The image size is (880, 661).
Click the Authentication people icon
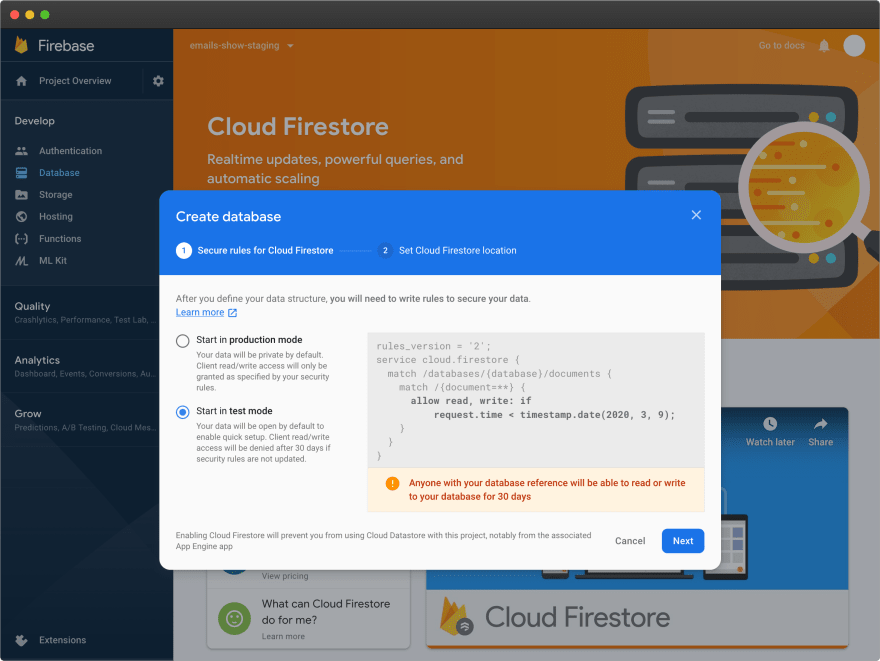[x=21, y=151]
